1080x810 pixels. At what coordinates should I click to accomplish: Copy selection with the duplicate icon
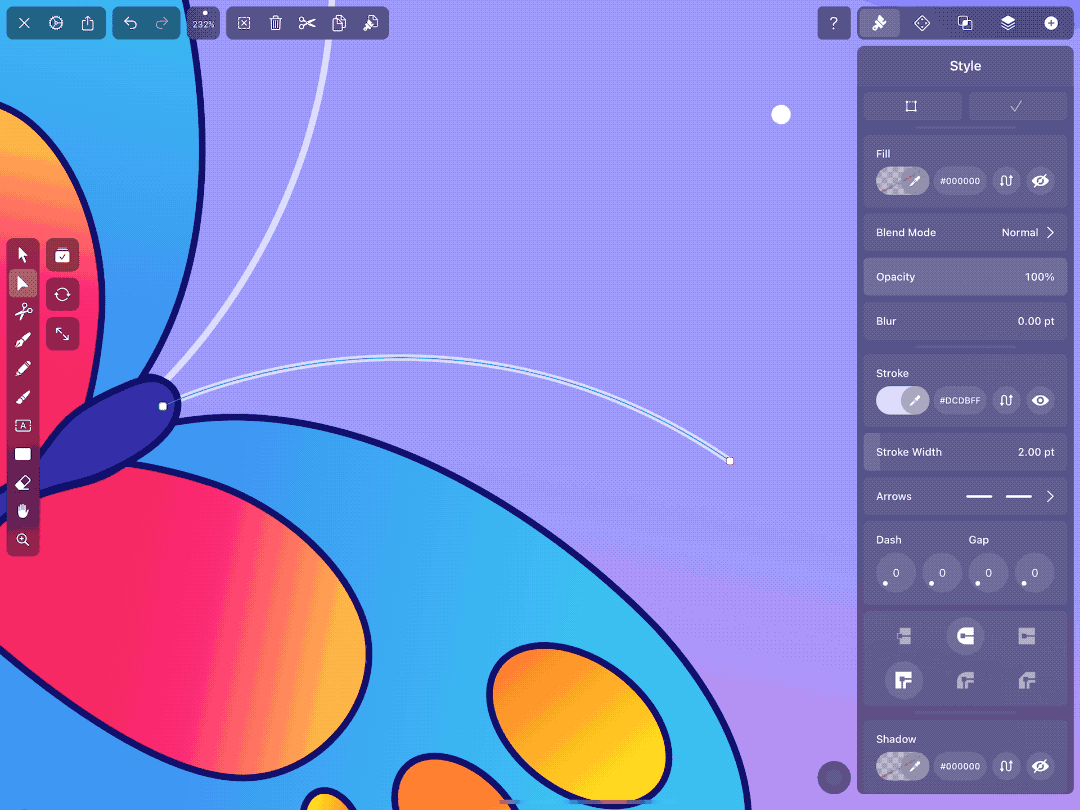(339, 23)
